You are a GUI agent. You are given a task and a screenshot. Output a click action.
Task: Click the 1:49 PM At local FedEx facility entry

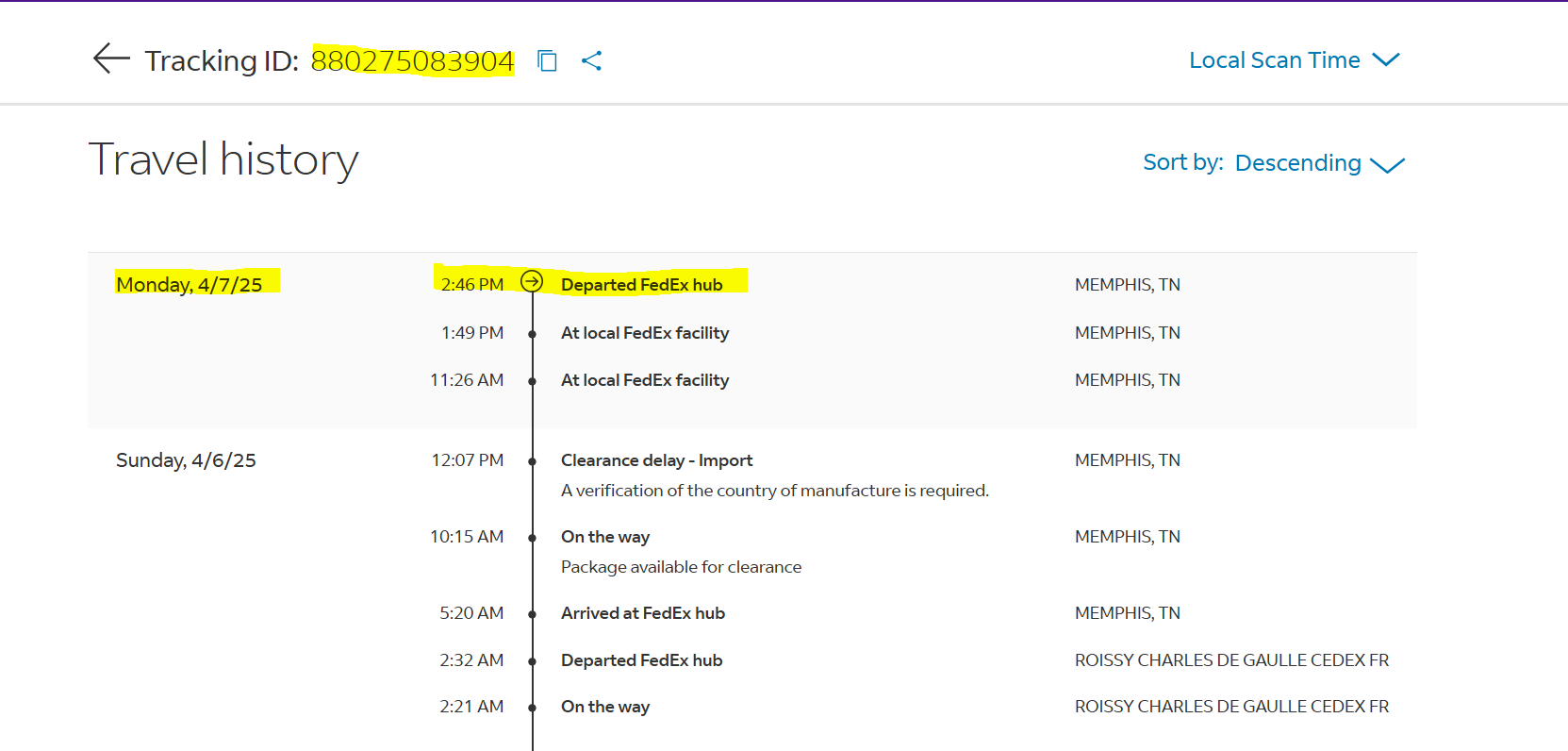point(645,332)
